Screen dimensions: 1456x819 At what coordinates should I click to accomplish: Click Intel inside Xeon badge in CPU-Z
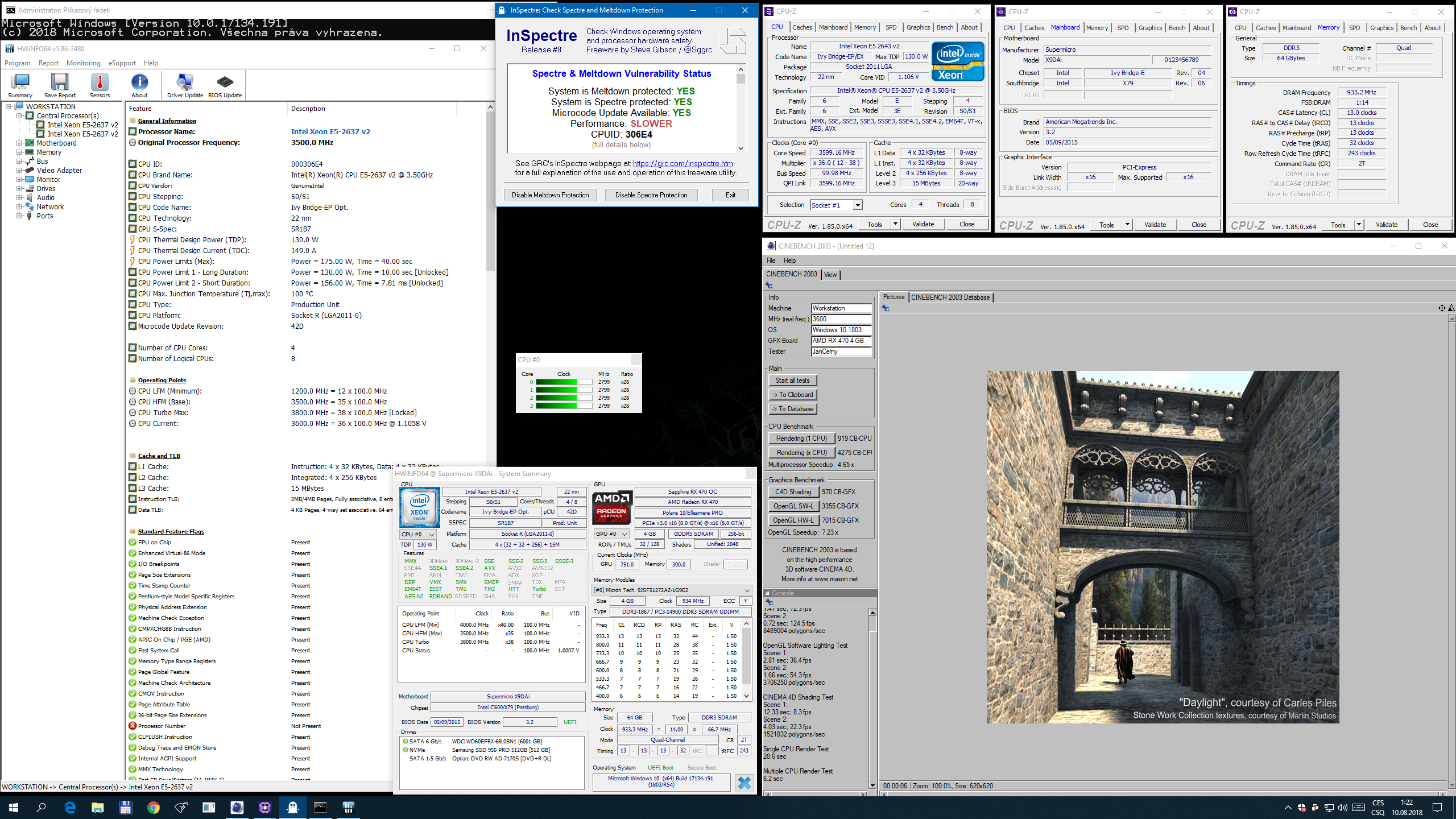(958, 61)
